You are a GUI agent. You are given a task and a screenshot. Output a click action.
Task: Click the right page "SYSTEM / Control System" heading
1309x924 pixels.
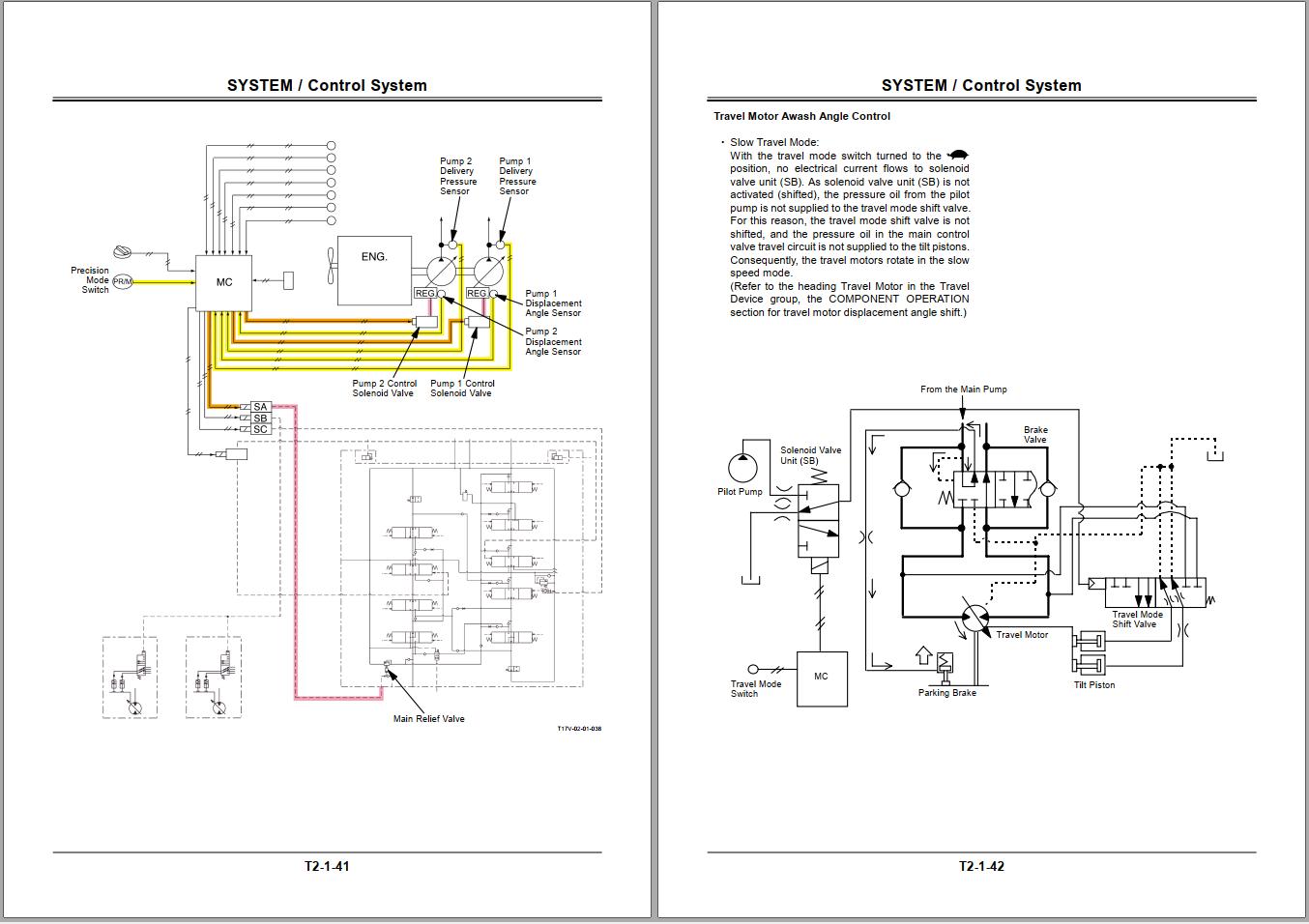point(981,85)
